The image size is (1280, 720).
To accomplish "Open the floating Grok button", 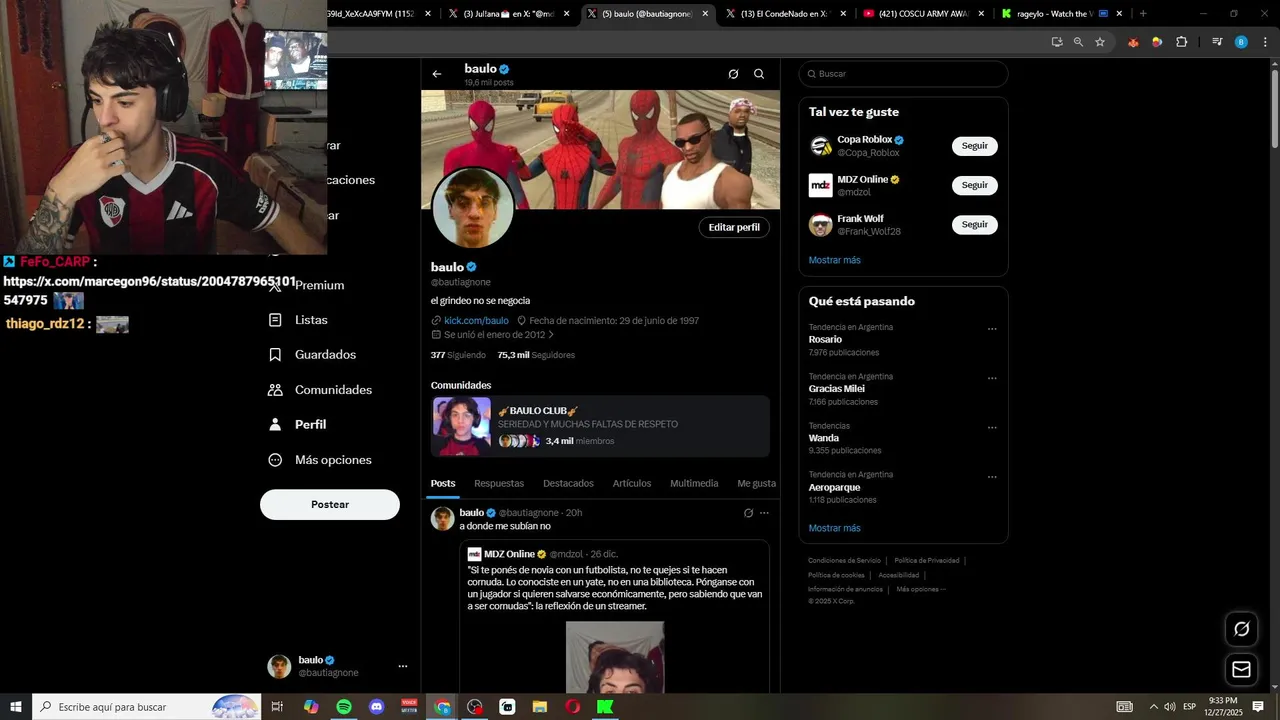I will 1241,629.
